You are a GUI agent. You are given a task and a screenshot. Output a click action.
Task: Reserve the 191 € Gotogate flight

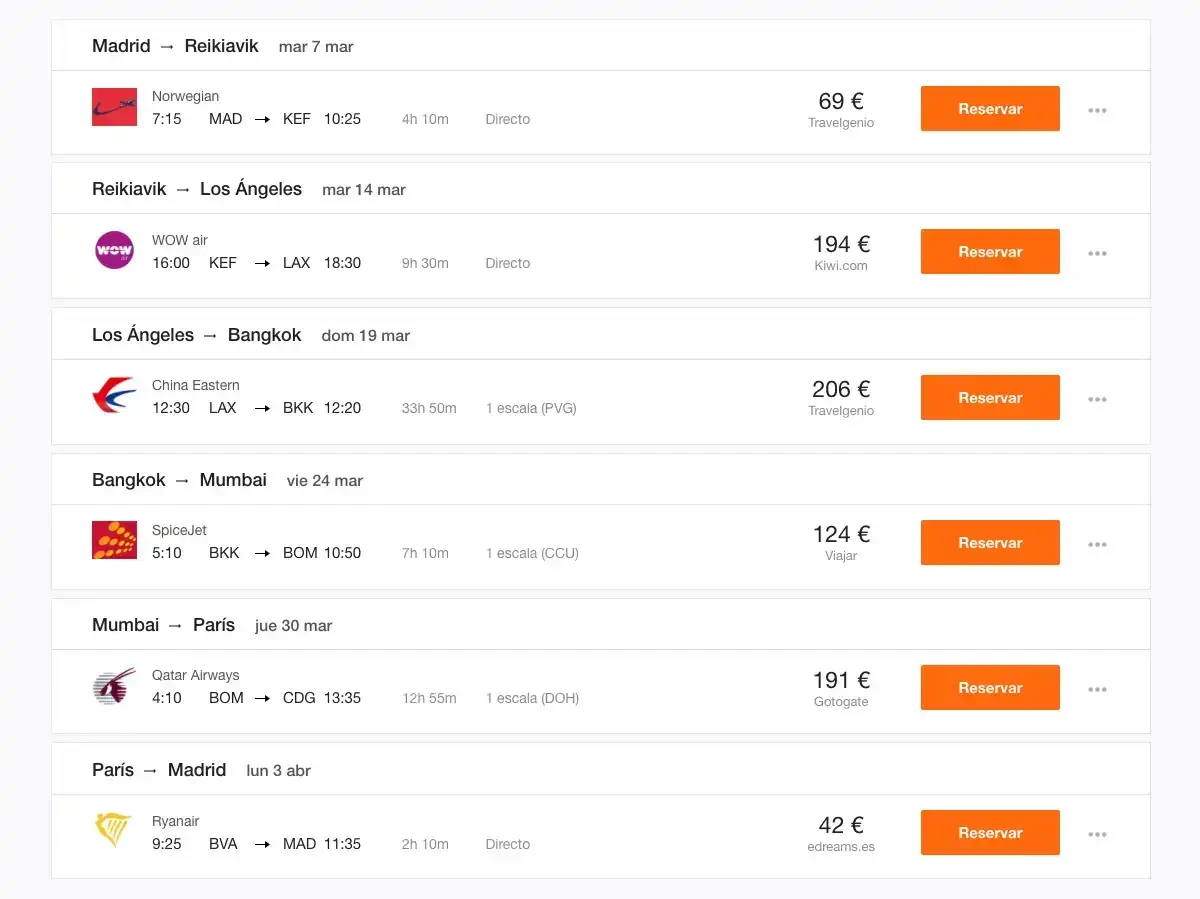pyautogui.click(x=990, y=687)
